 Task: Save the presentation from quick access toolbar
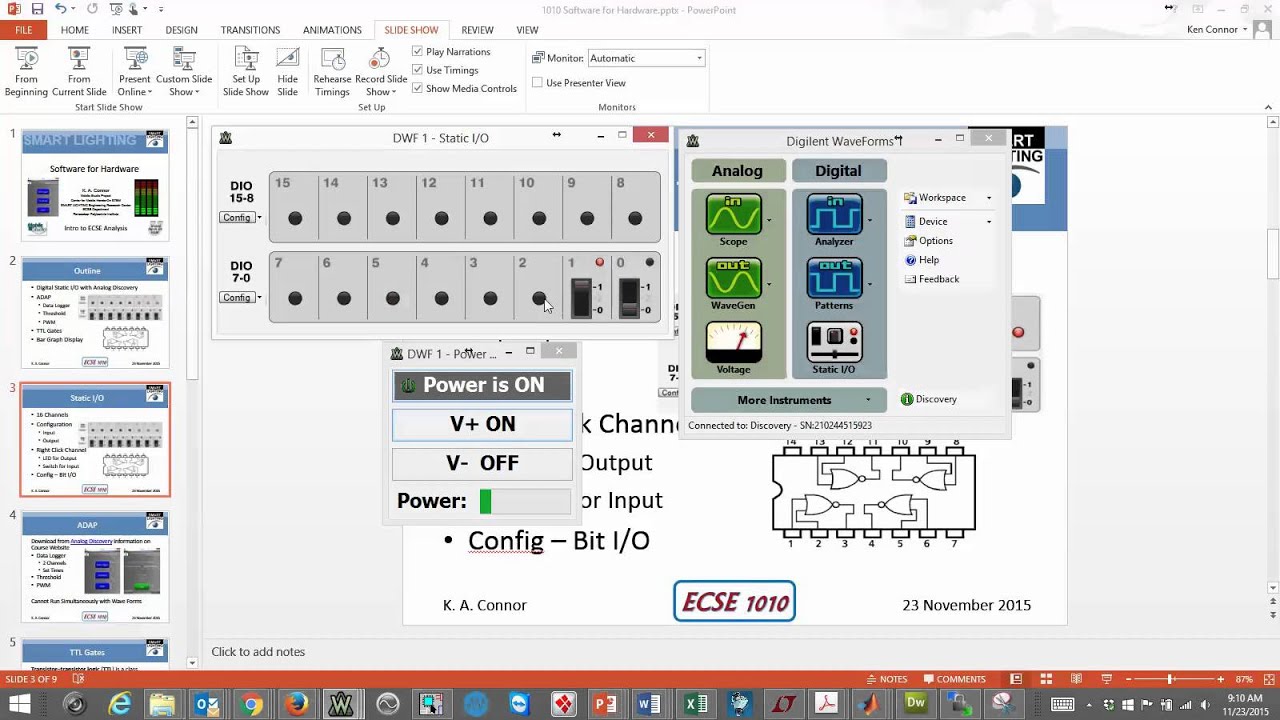pyautogui.click(x=38, y=9)
